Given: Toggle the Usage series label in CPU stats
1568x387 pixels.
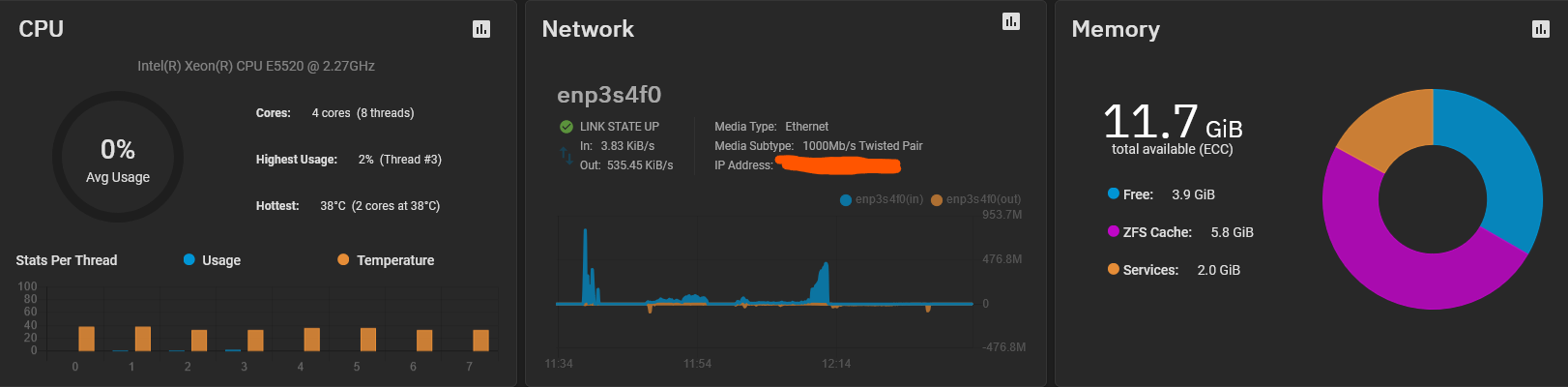Looking at the screenshot, I should pyautogui.click(x=221, y=260).
